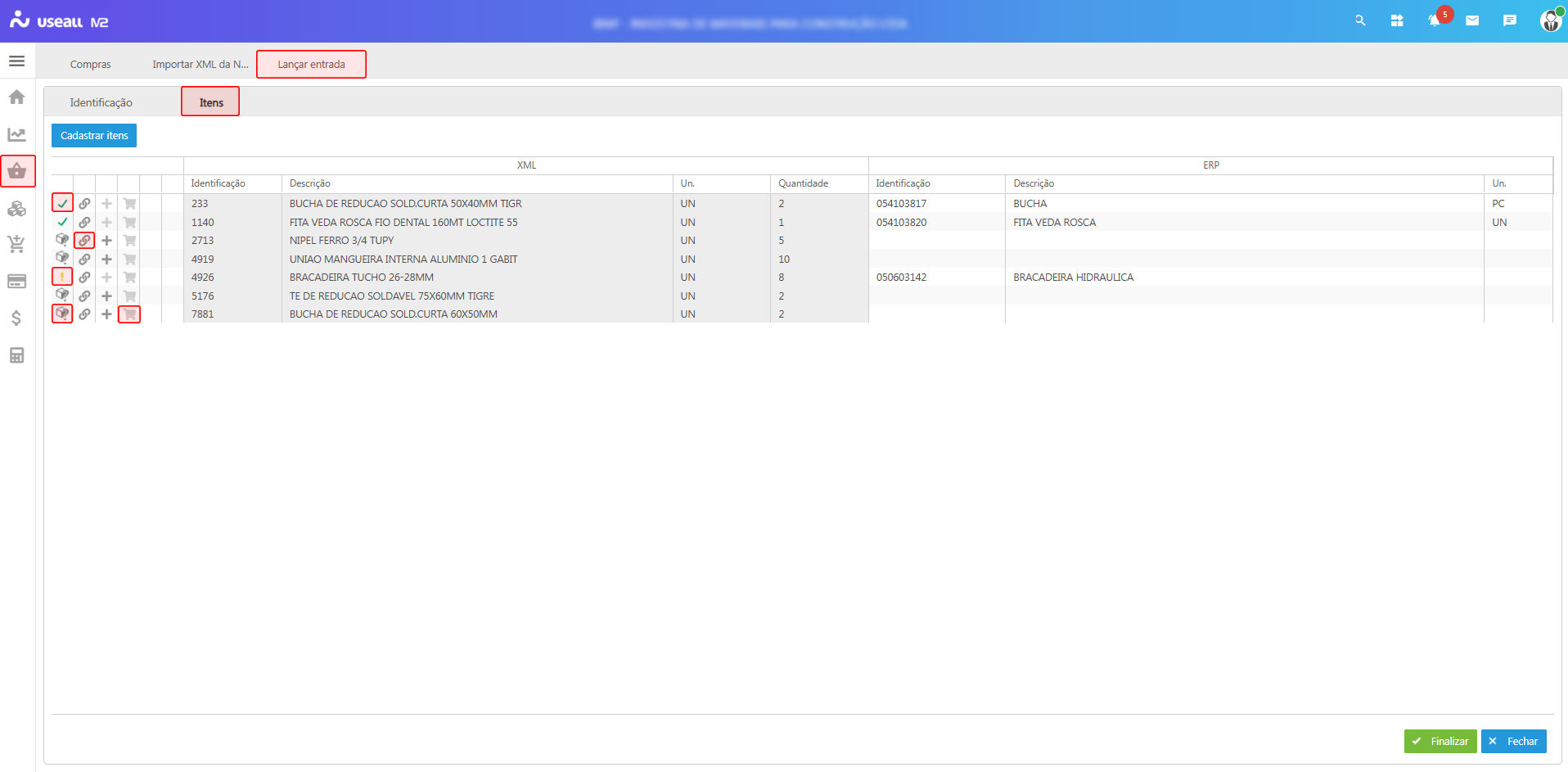Click the warning status icon for item 4926
This screenshot has height=772, width=1568.
coord(62,278)
